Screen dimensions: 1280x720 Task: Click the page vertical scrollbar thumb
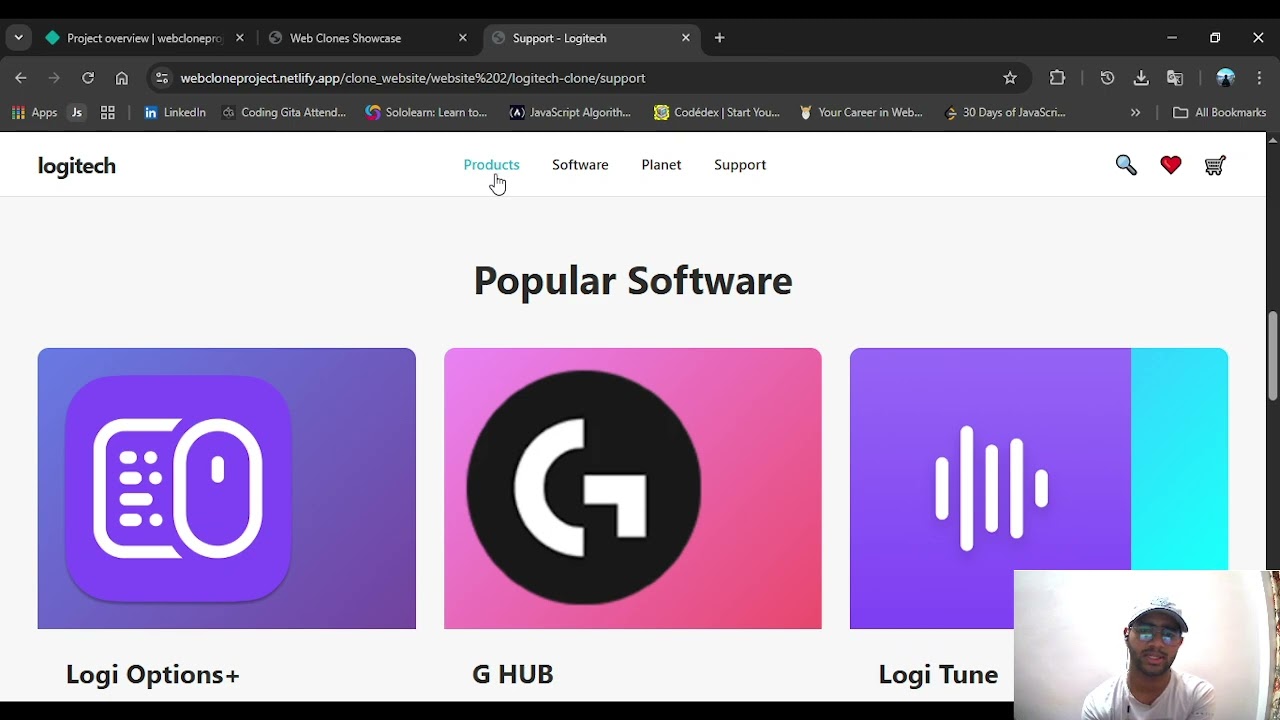pyautogui.click(x=1273, y=356)
